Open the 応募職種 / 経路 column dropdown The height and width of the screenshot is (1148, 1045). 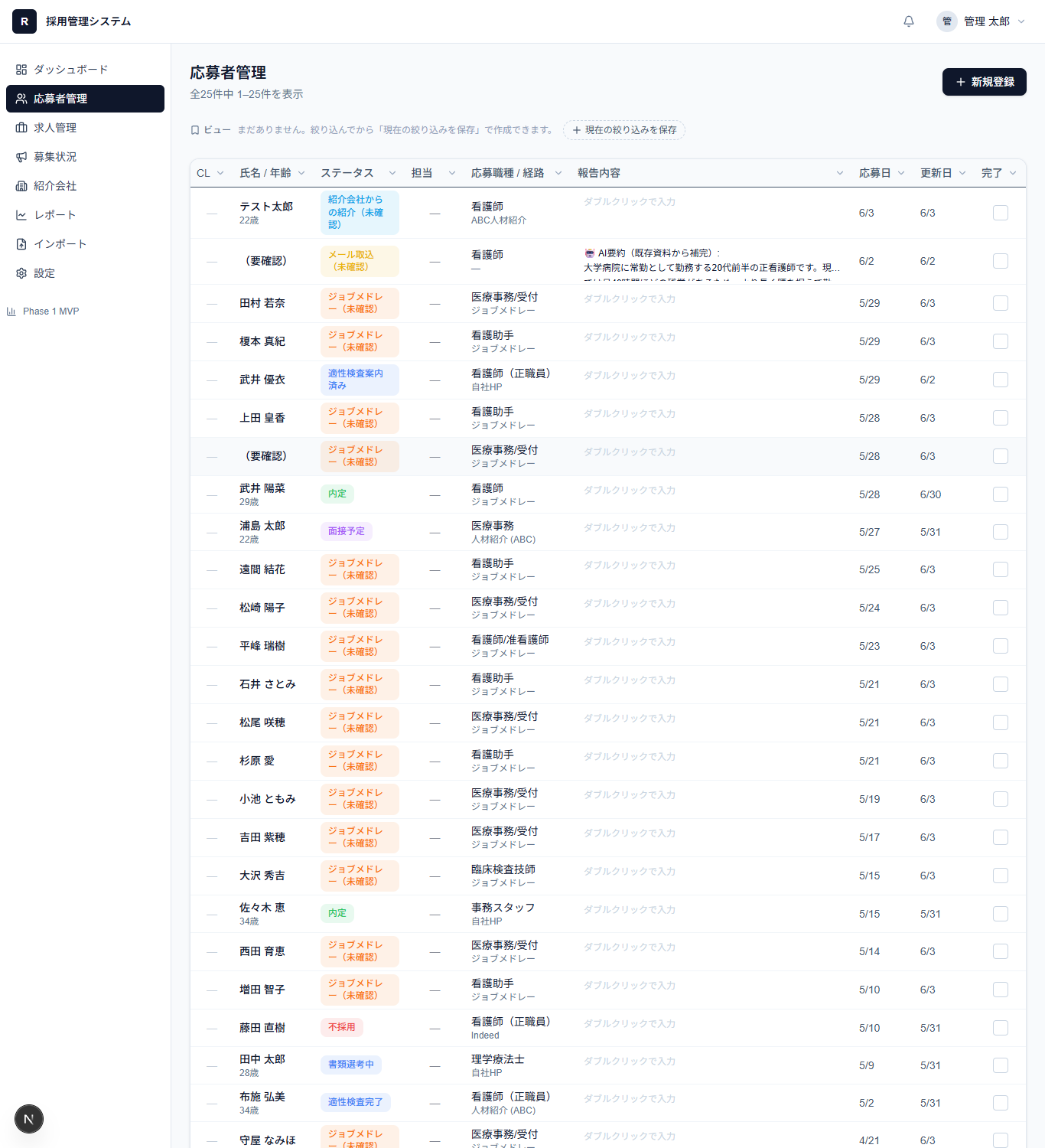point(558,173)
